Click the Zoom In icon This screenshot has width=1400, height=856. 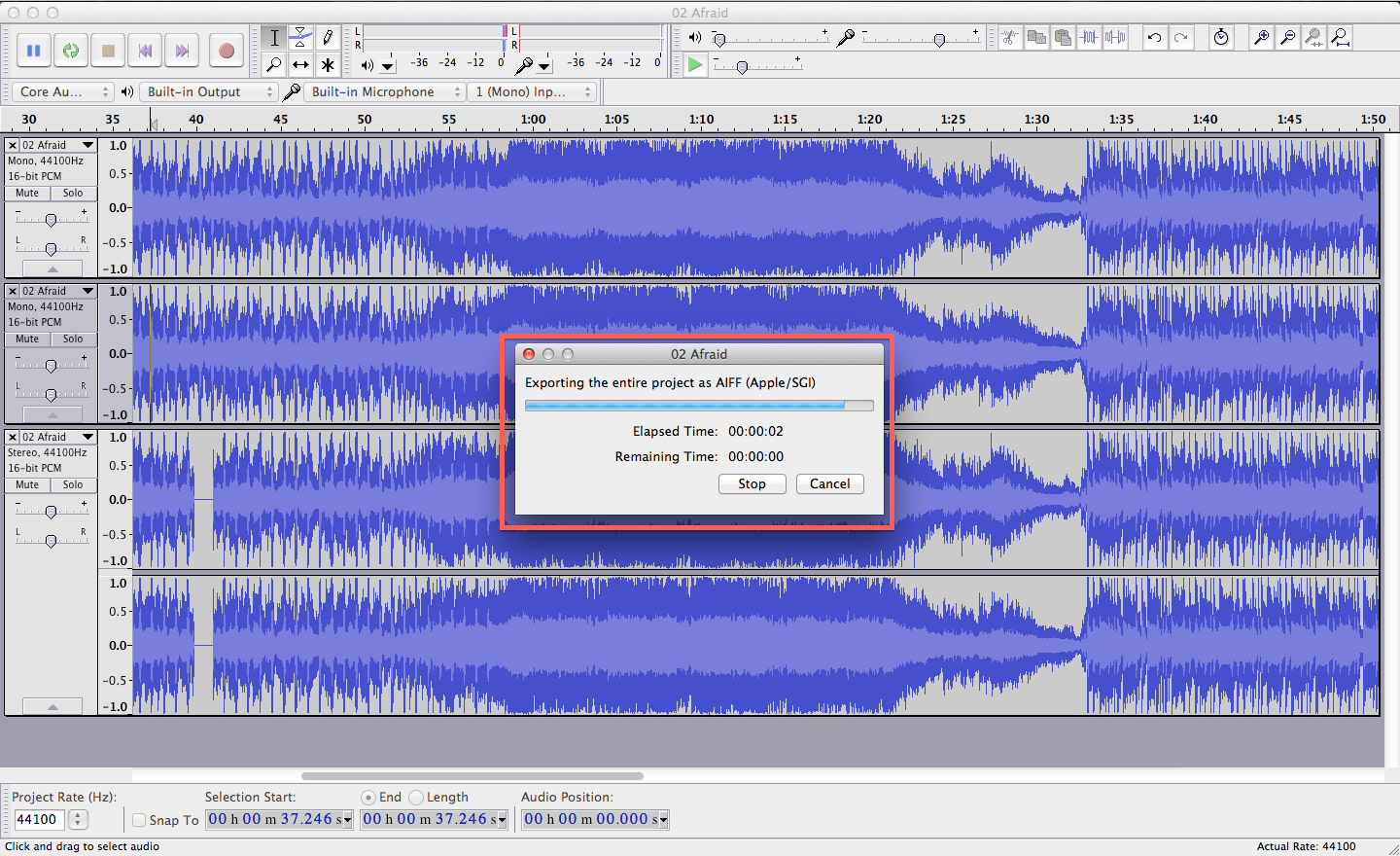pos(1261,38)
